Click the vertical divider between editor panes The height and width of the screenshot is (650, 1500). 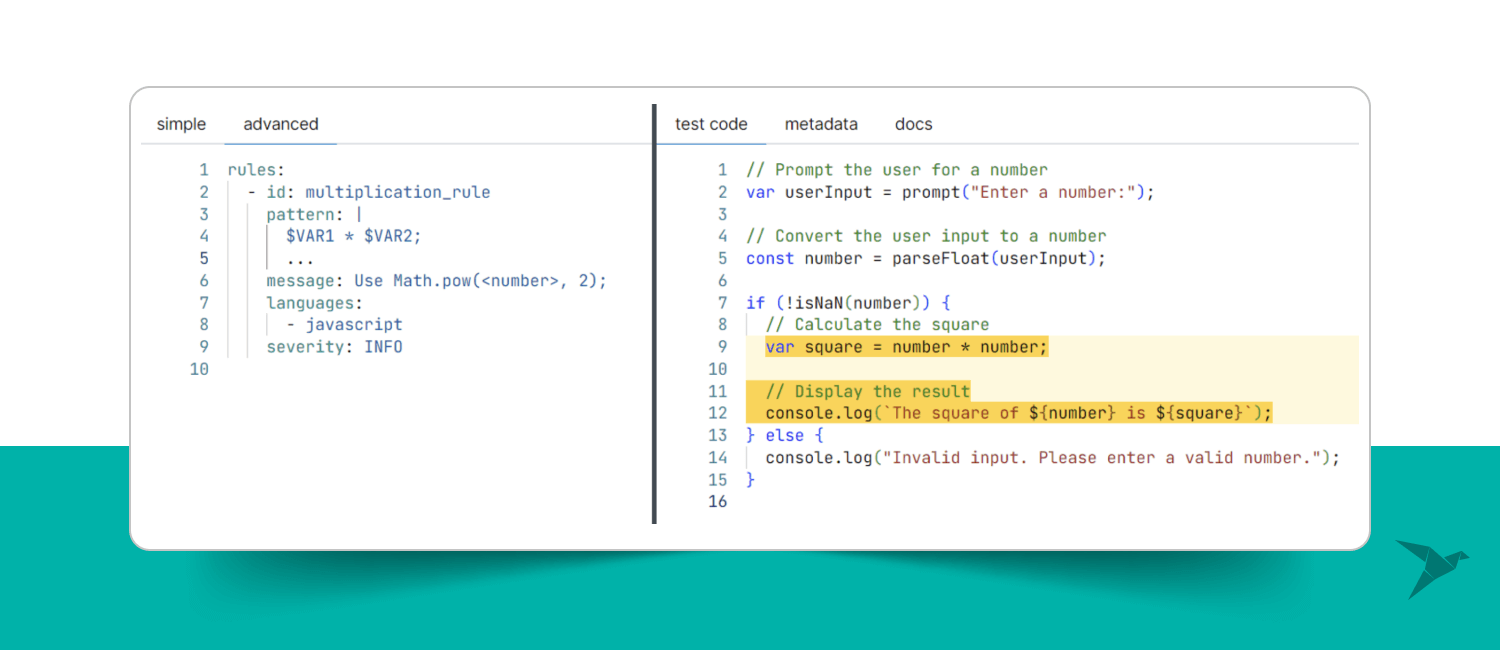(x=654, y=314)
